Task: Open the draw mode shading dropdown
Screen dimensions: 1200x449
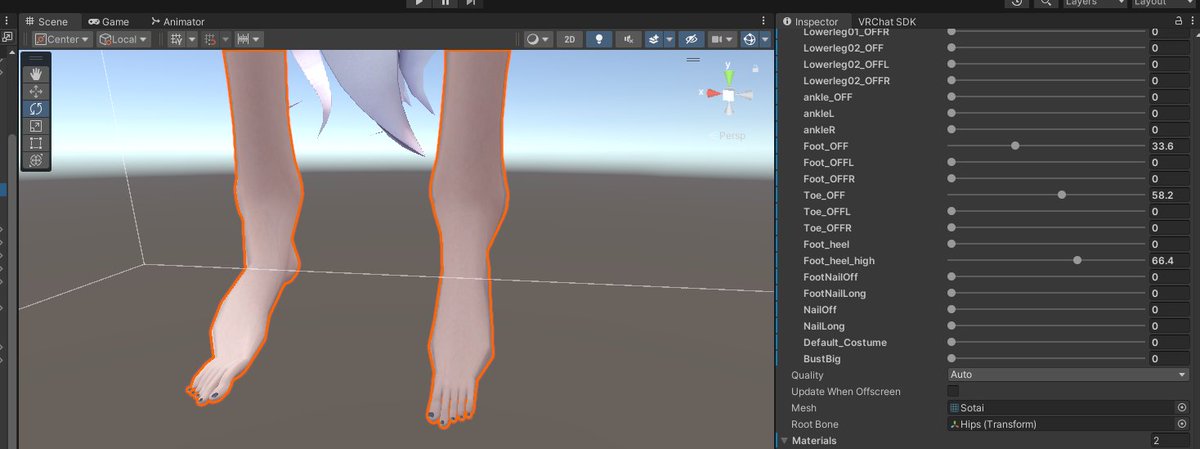Action: [x=538, y=39]
